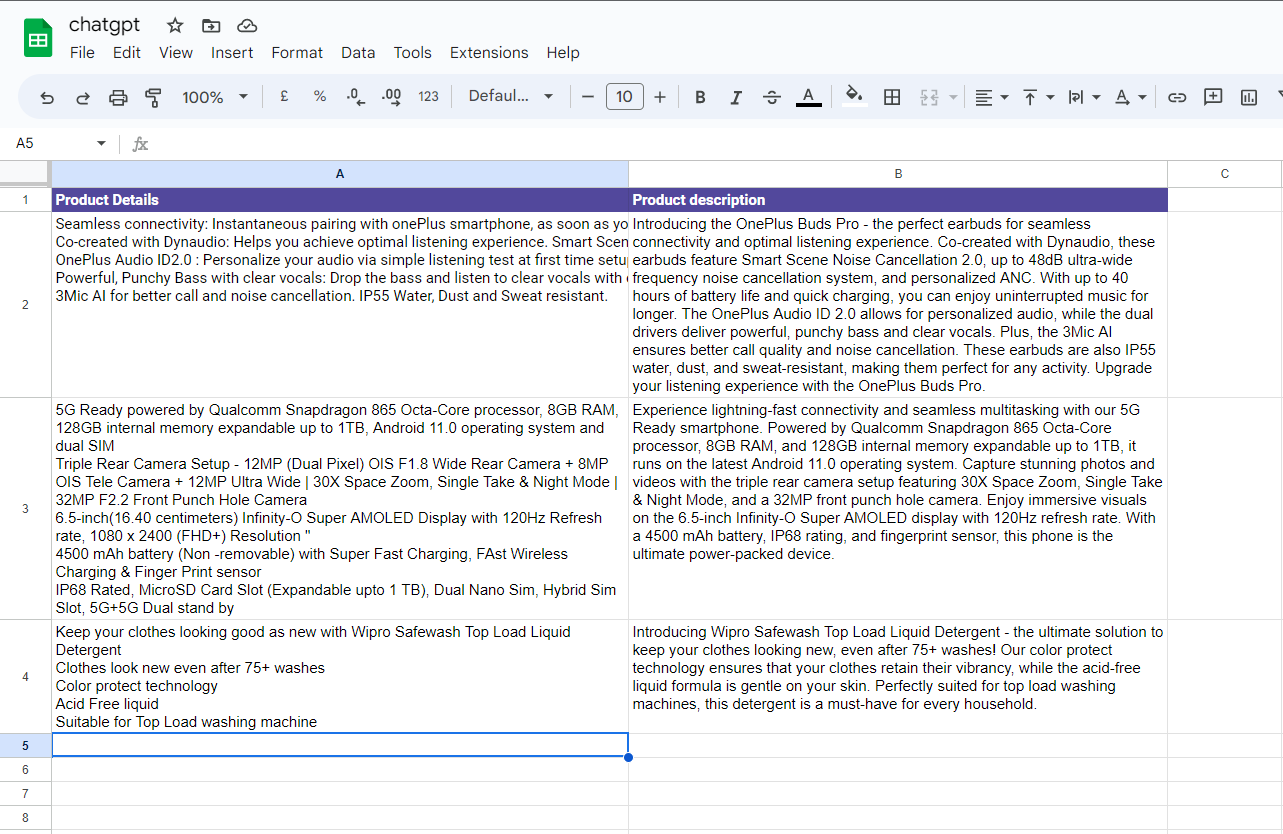This screenshot has height=834, width=1283.
Task: Select the Paint format roller icon
Action: (x=153, y=97)
